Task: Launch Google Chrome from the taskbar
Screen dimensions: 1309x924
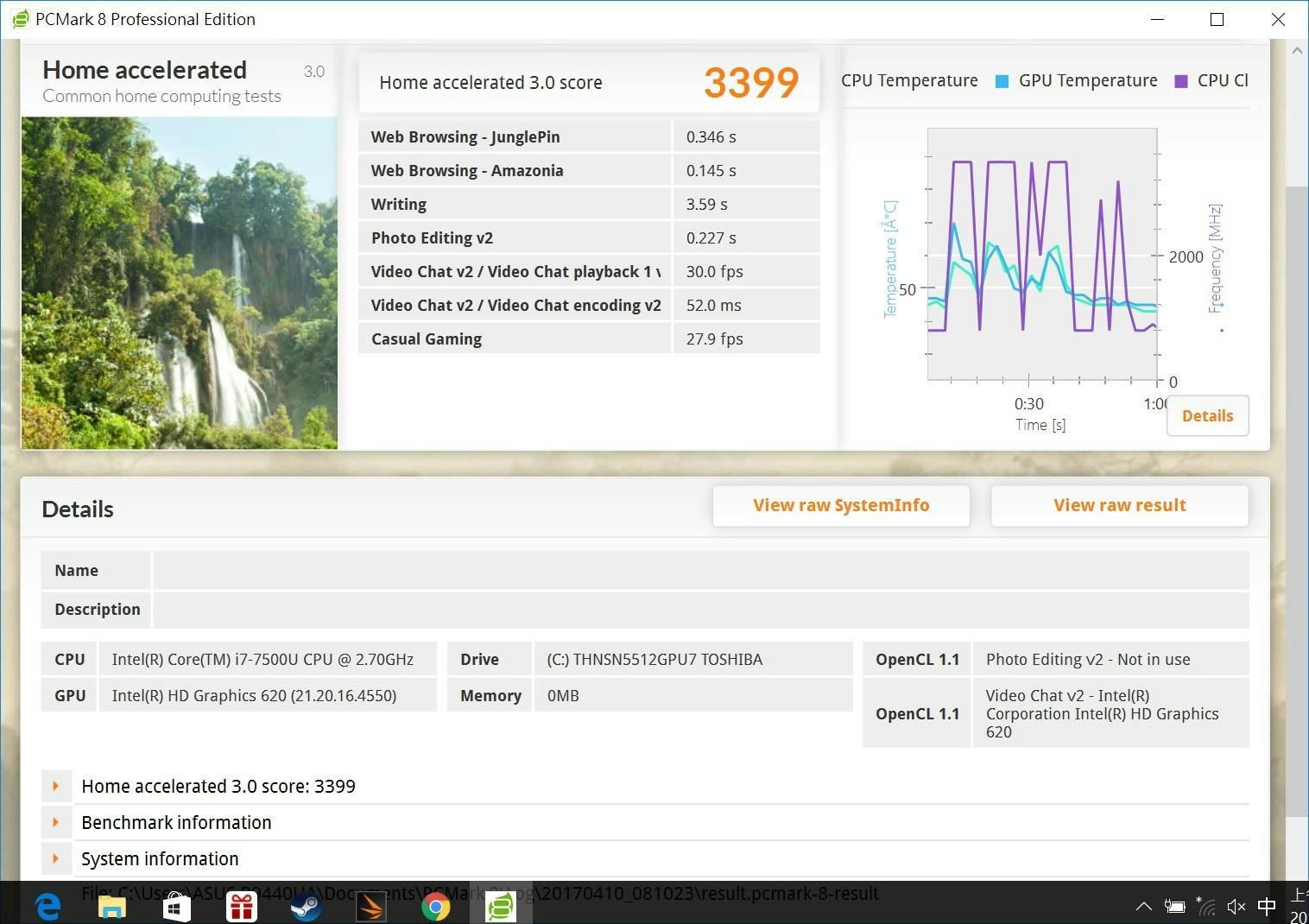Action: coord(435,906)
